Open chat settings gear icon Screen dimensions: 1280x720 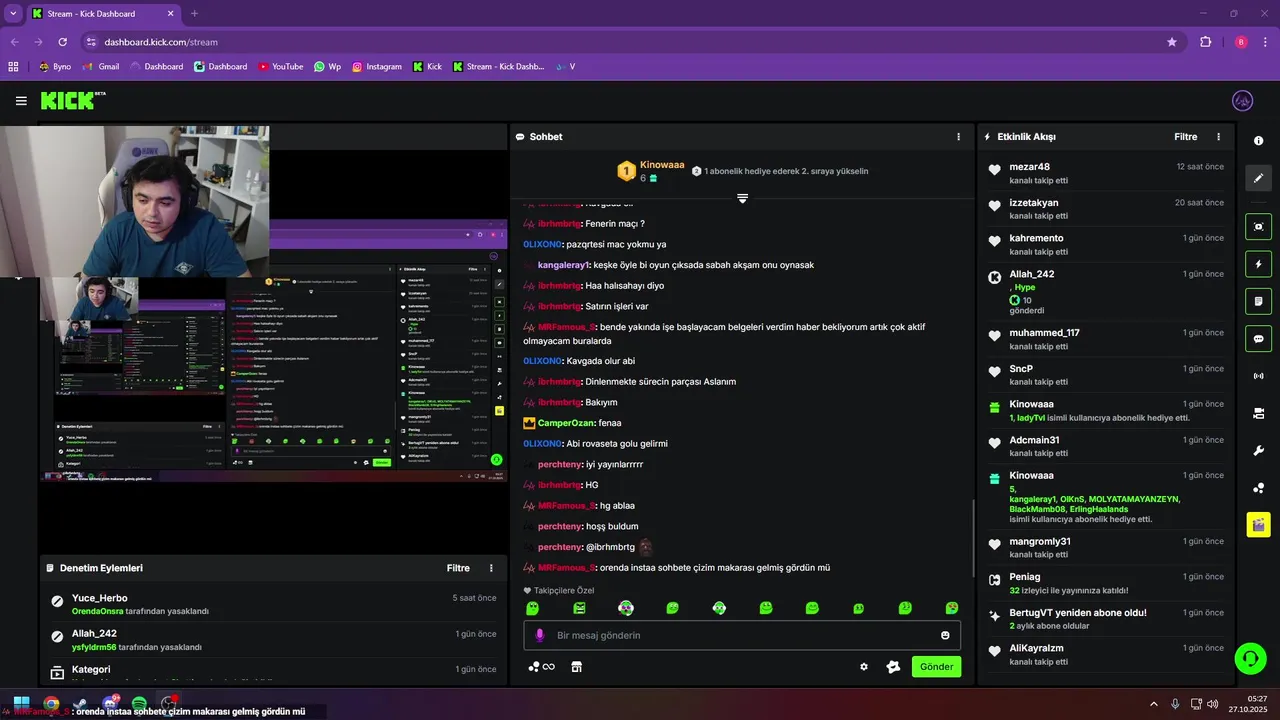coord(864,667)
